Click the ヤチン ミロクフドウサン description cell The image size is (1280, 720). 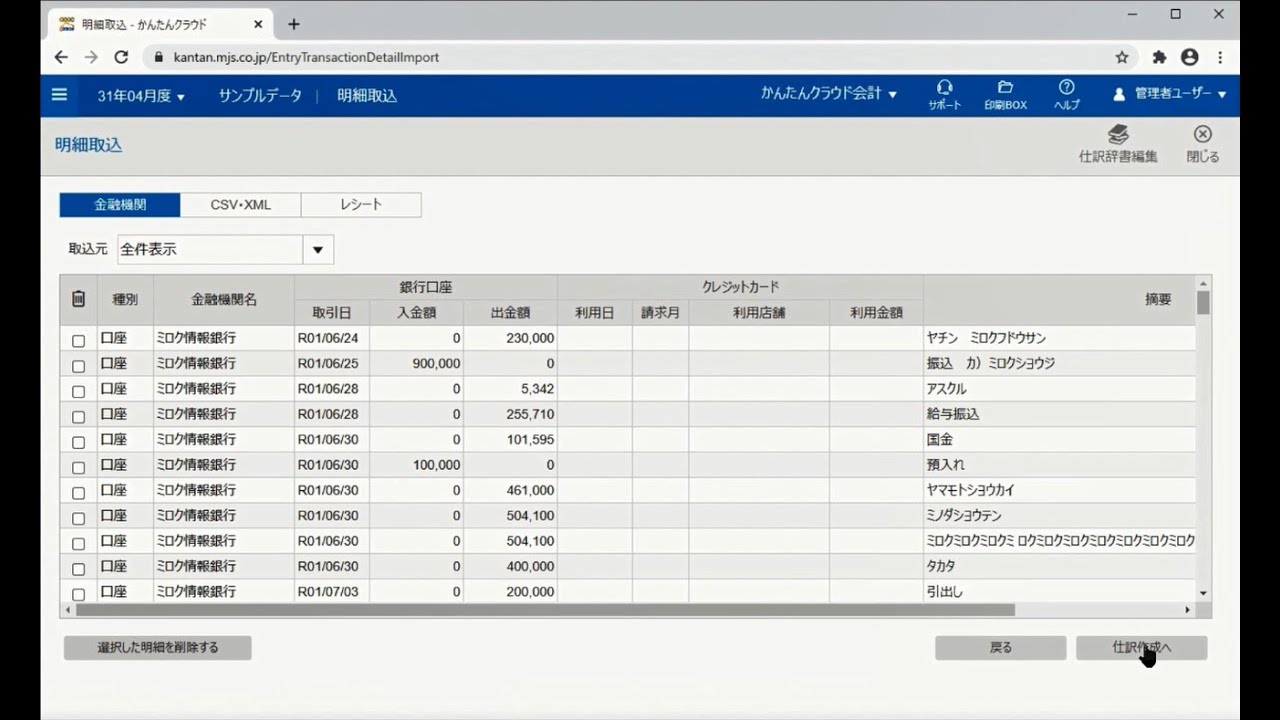[1060, 338]
